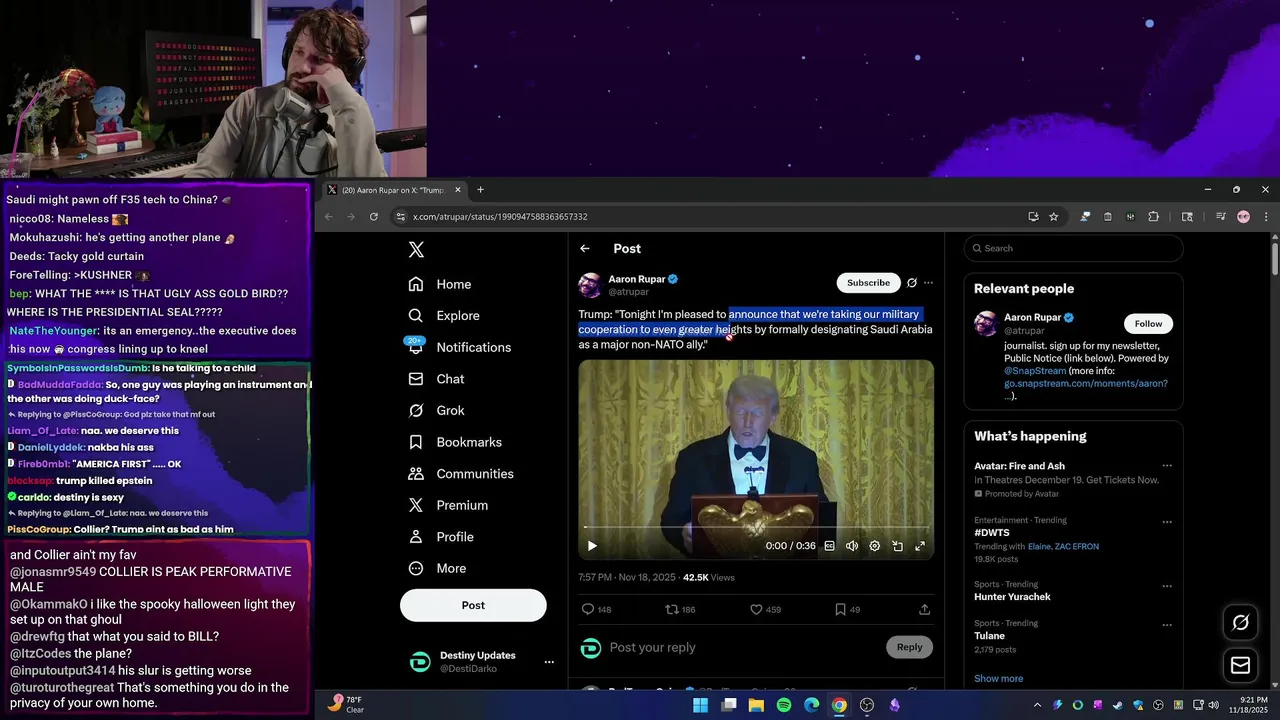Screen dimensions: 1280x720
Task: Click Show more under What's happening
Action: tap(998, 679)
